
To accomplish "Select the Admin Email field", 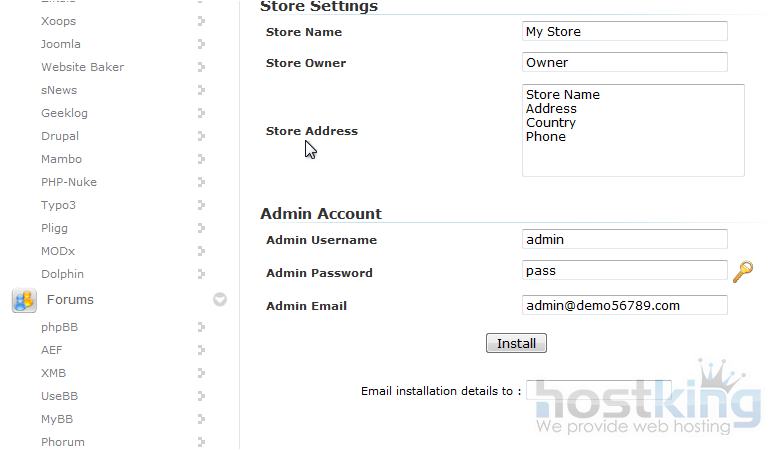I will pyautogui.click(x=624, y=306).
